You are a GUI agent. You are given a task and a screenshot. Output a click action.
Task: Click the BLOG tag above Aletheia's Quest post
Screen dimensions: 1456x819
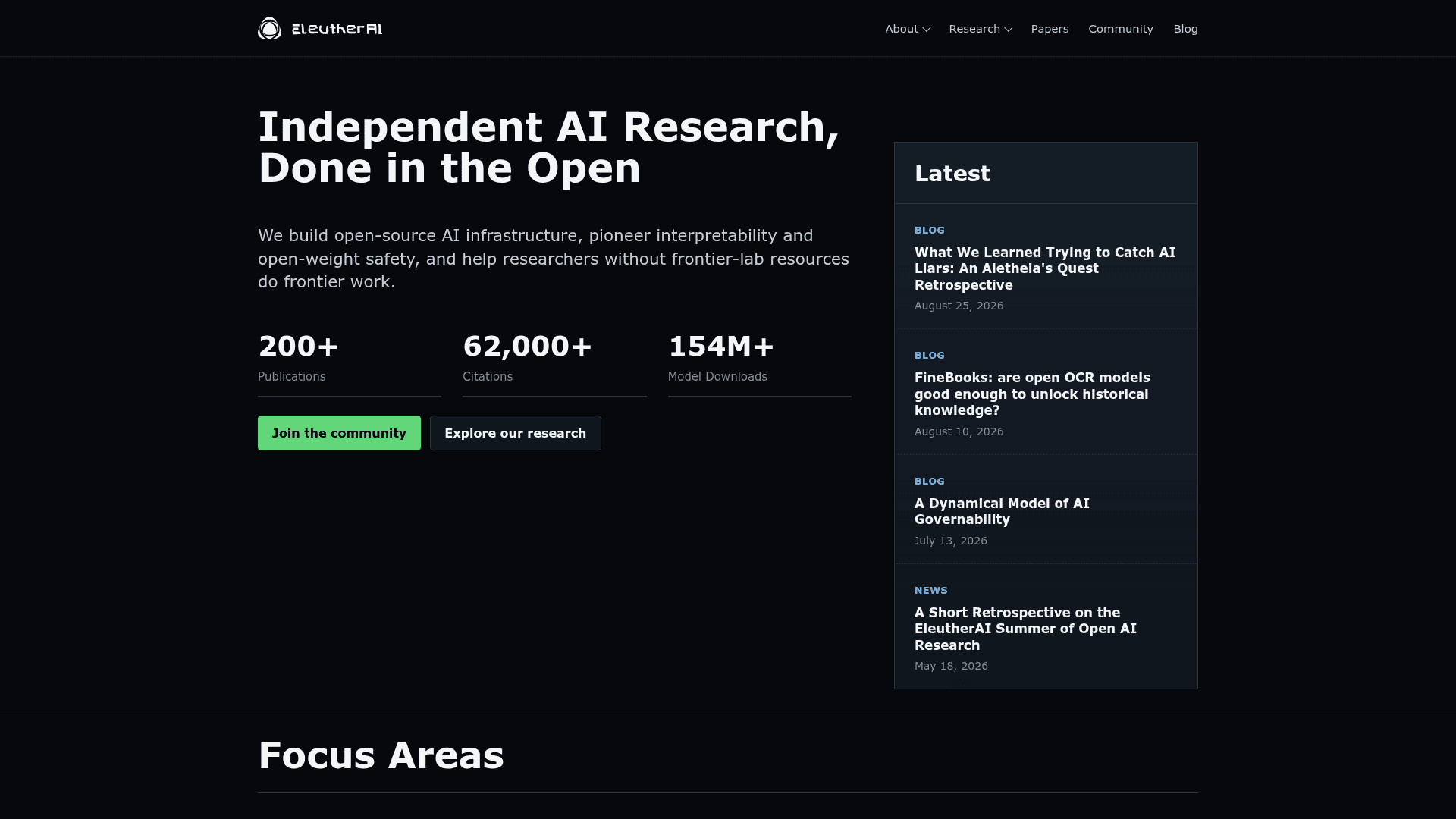click(x=929, y=230)
